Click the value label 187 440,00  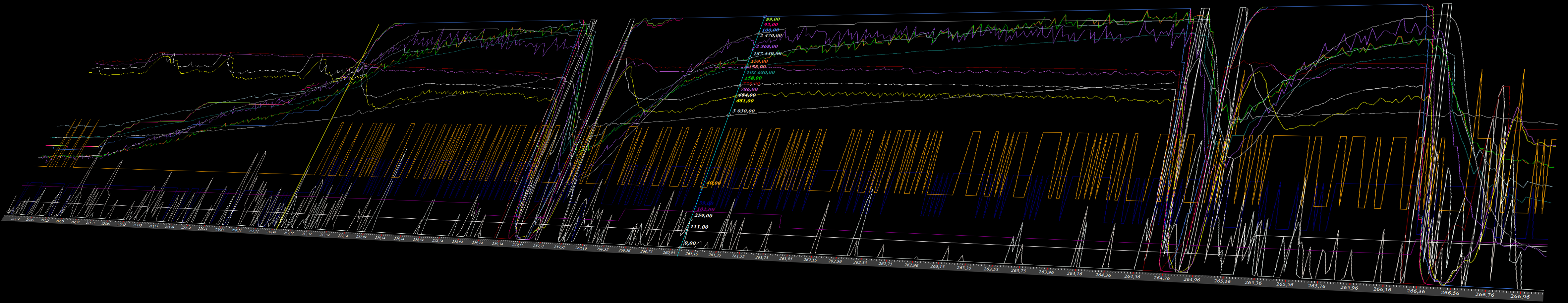(768, 54)
